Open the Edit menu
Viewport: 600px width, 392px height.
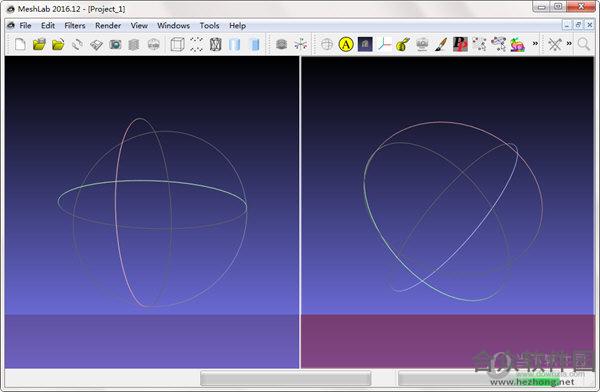pos(48,26)
